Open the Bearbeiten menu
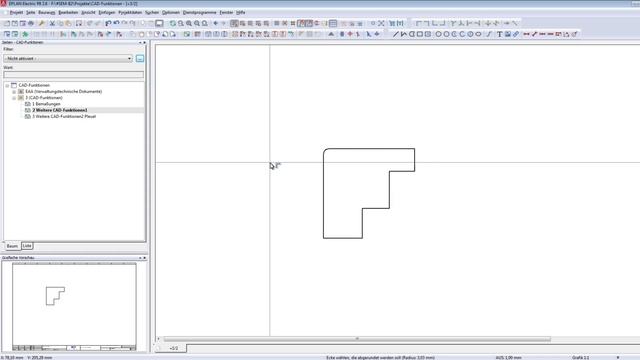Viewport: 640px width, 360px height. pos(68,13)
